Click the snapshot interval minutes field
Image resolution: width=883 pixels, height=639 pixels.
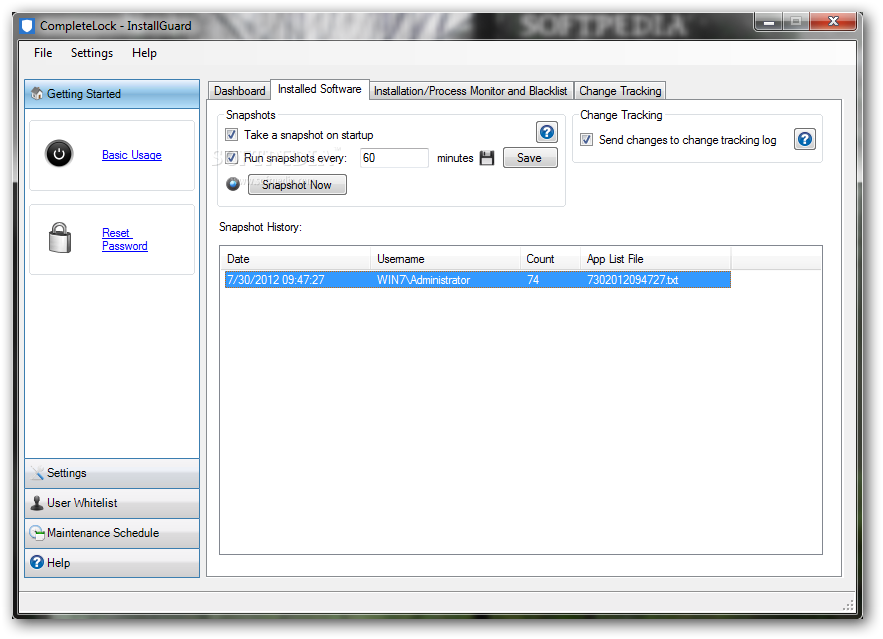pos(394,158)
